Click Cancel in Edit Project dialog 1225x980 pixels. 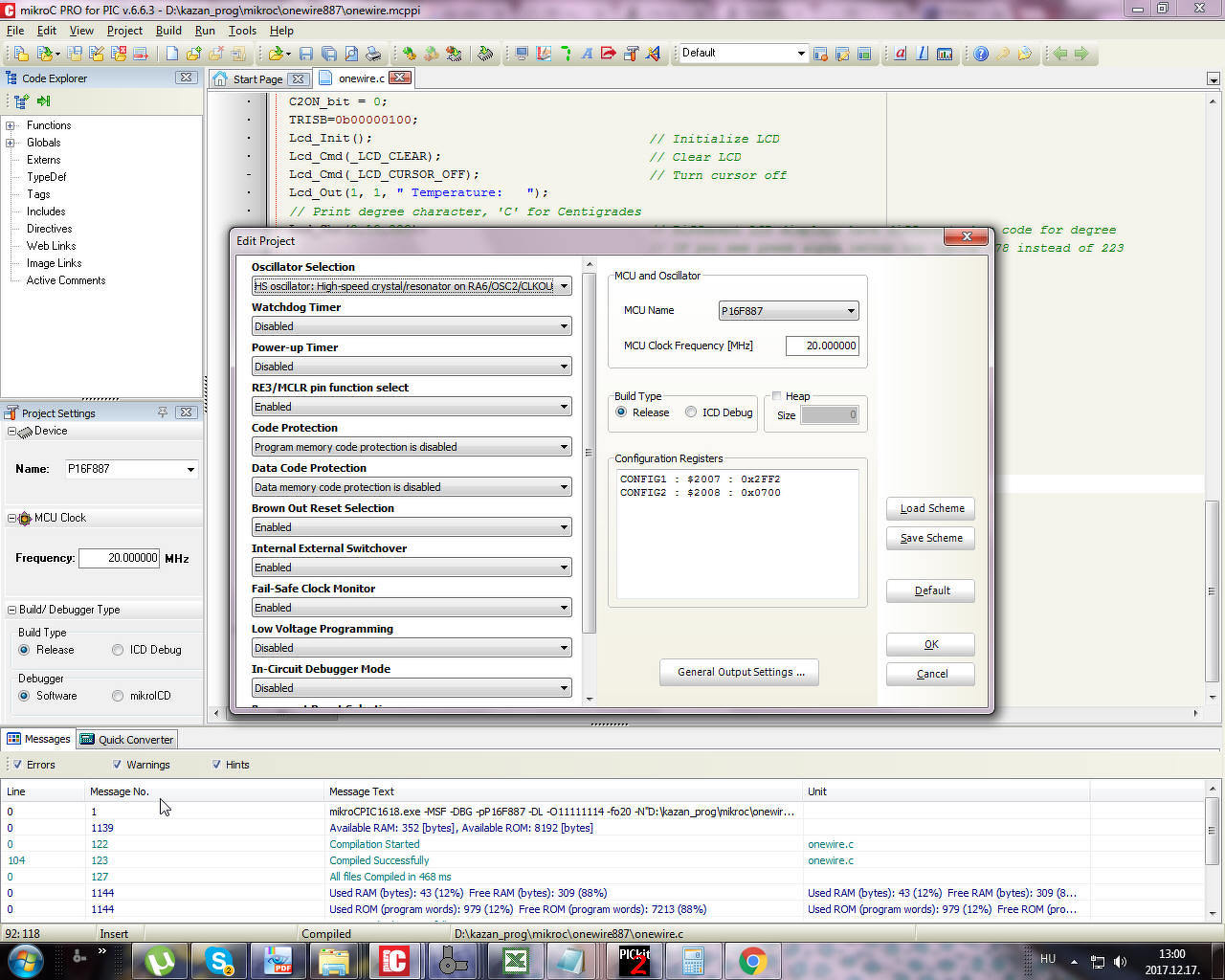tap(930, 674)
